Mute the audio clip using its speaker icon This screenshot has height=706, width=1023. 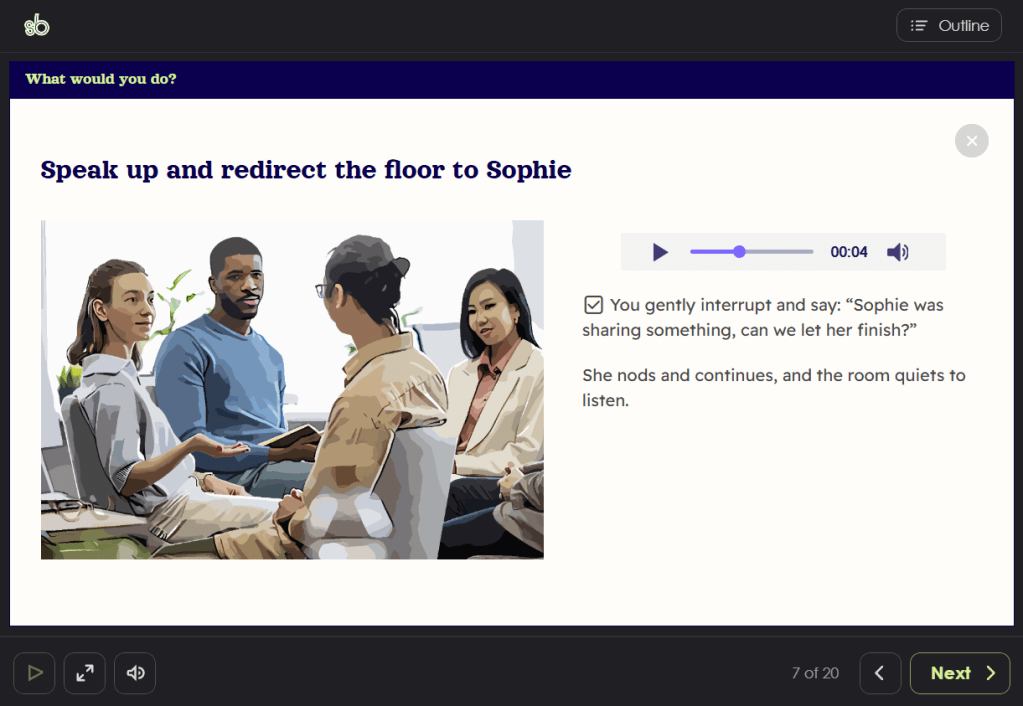897,252
